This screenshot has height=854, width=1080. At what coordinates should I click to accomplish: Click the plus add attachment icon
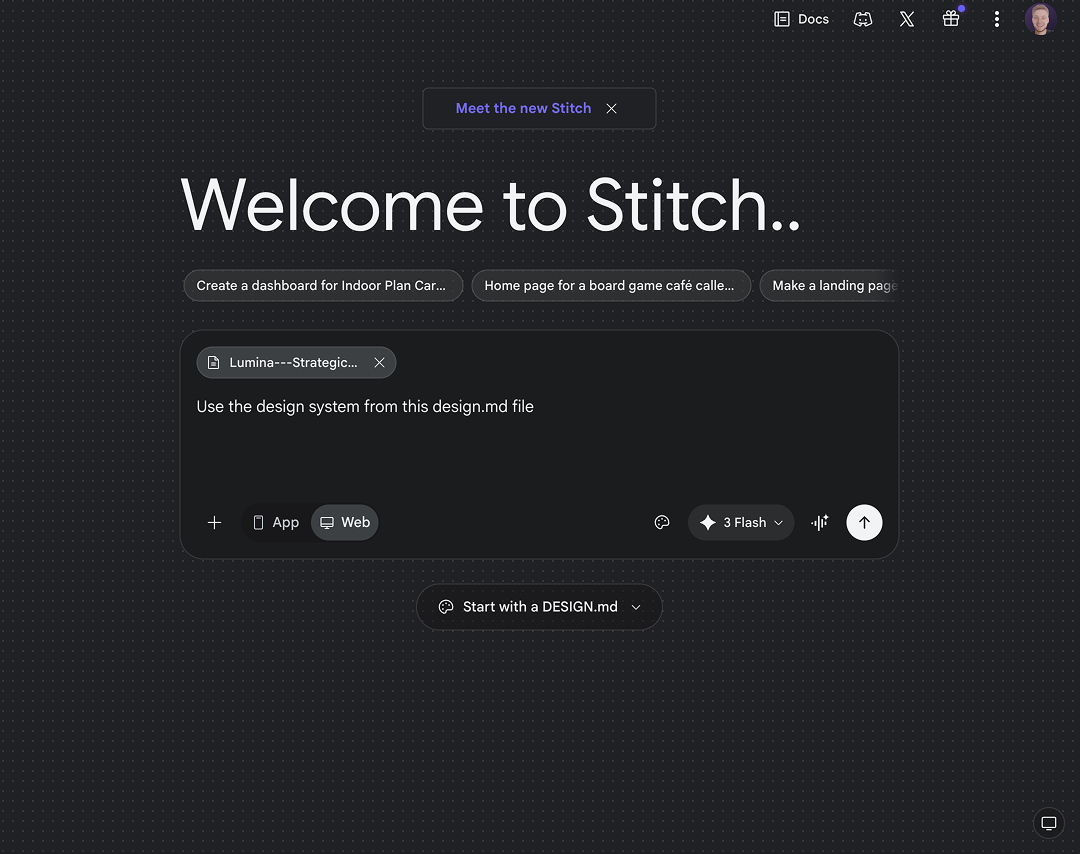point(214,523)
